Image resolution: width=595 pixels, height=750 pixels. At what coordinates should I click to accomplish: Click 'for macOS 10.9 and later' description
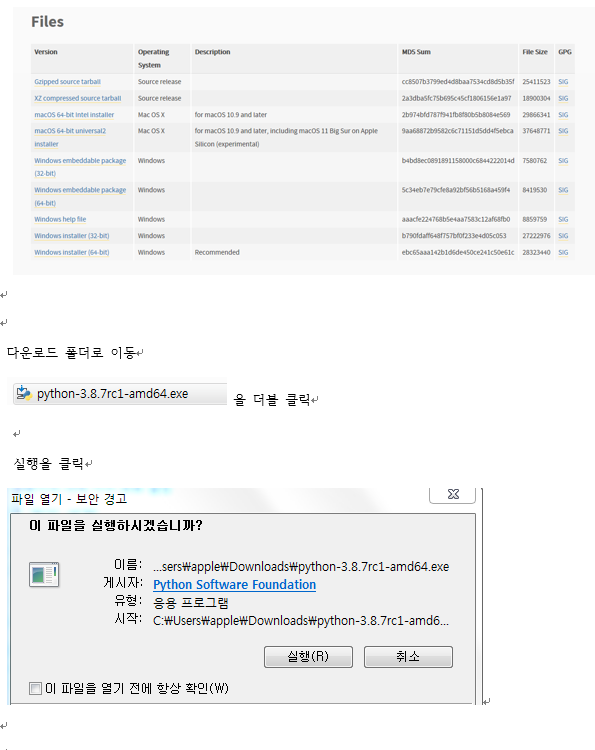(x=231, y=115)
